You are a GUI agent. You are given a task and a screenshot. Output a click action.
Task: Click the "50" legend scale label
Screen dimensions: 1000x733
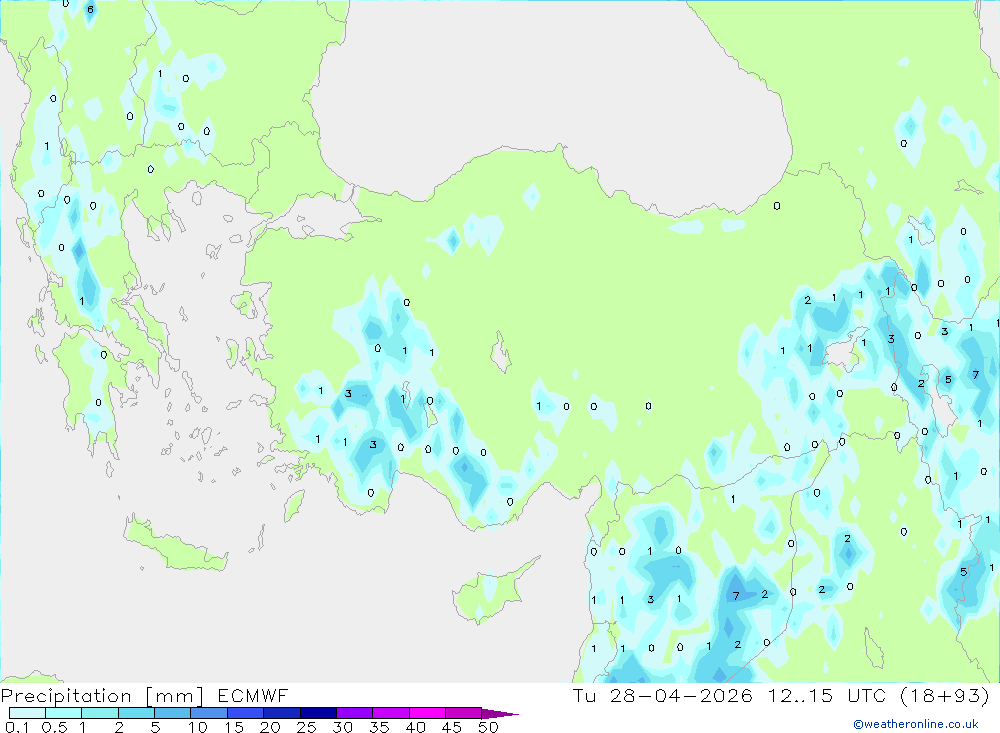[x=488, y=727]
